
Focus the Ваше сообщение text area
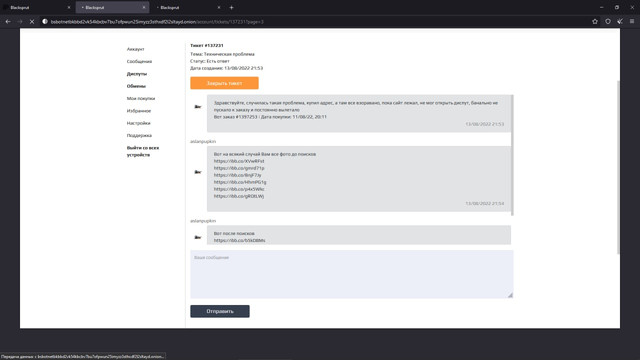pyautogui.click(x=351, y=274)
